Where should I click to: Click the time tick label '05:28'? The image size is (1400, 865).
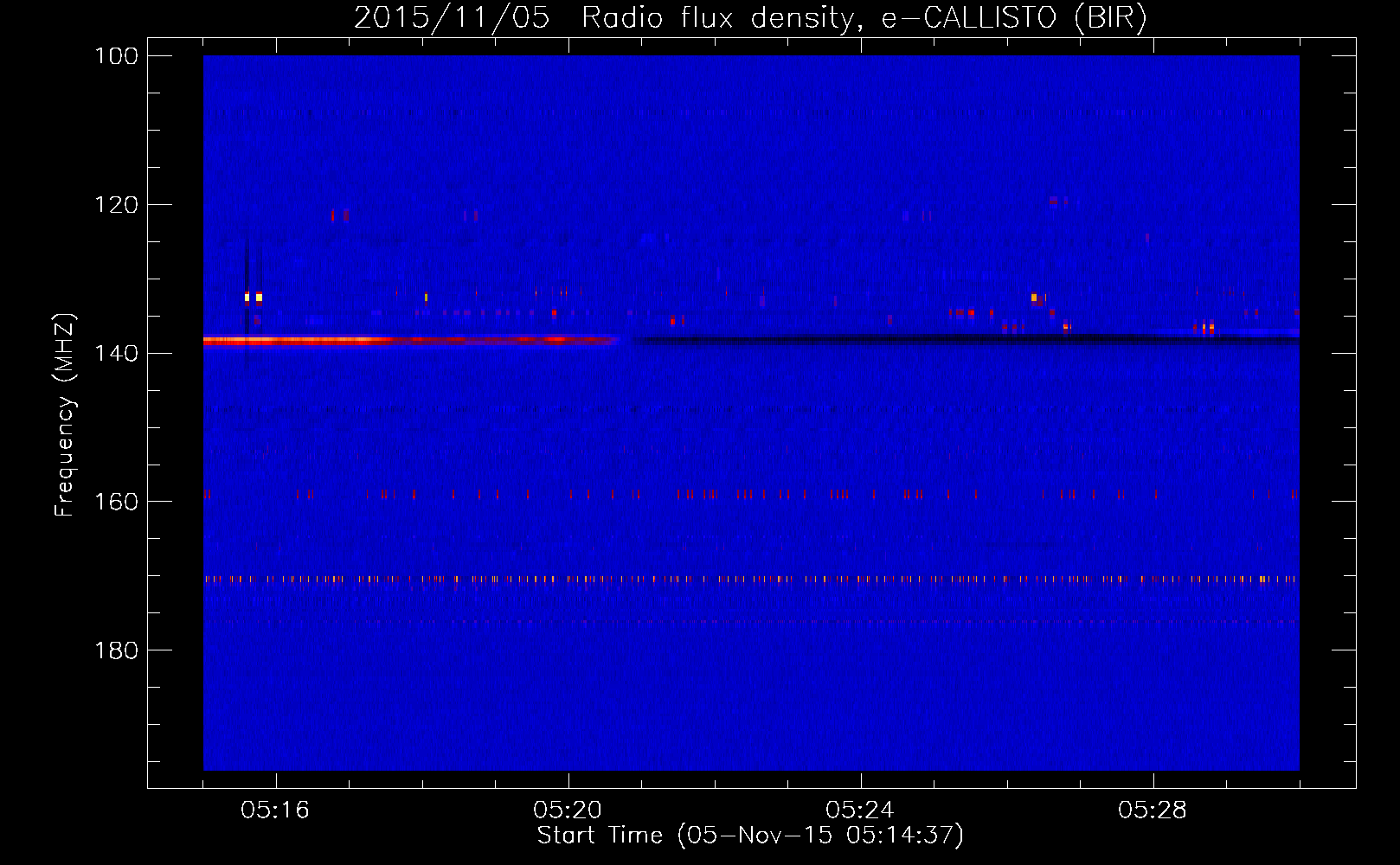pos(1153,811)
